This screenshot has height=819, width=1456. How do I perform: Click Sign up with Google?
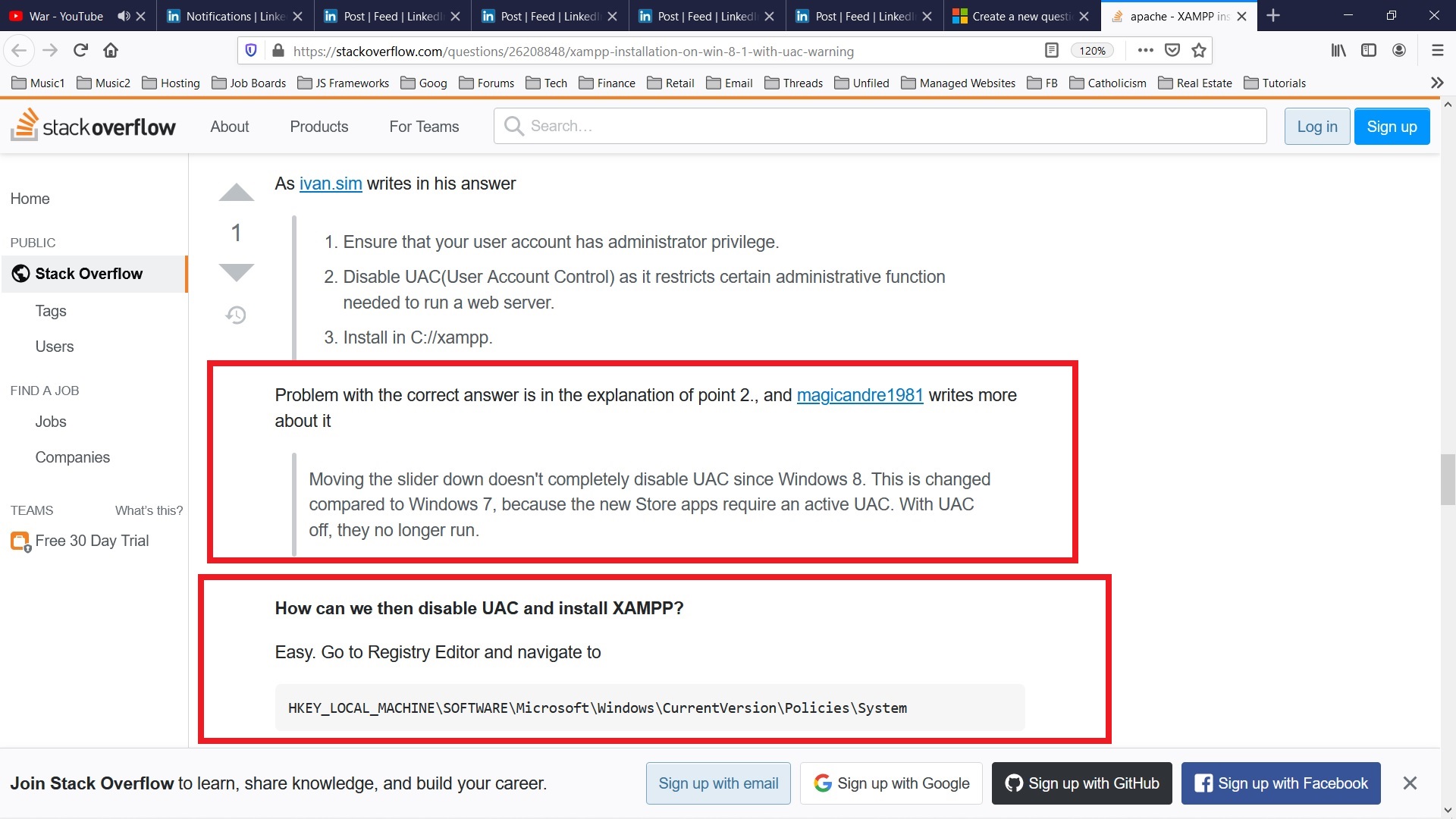coord(891,783)
